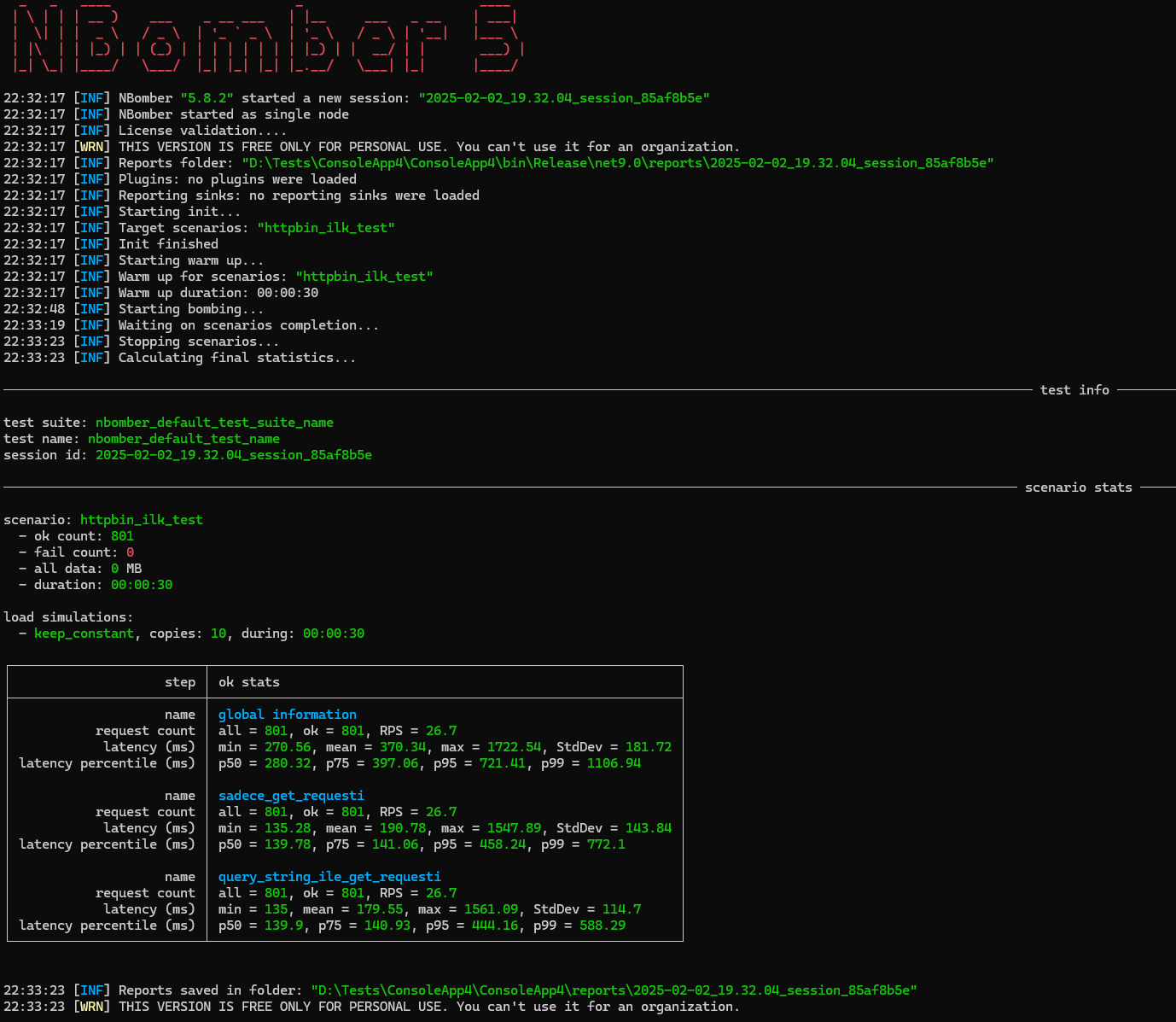The width and height of the screenshot is (1176, 1022).
Task: Click the p99 value 1106.94
Action: click(614, 763)
